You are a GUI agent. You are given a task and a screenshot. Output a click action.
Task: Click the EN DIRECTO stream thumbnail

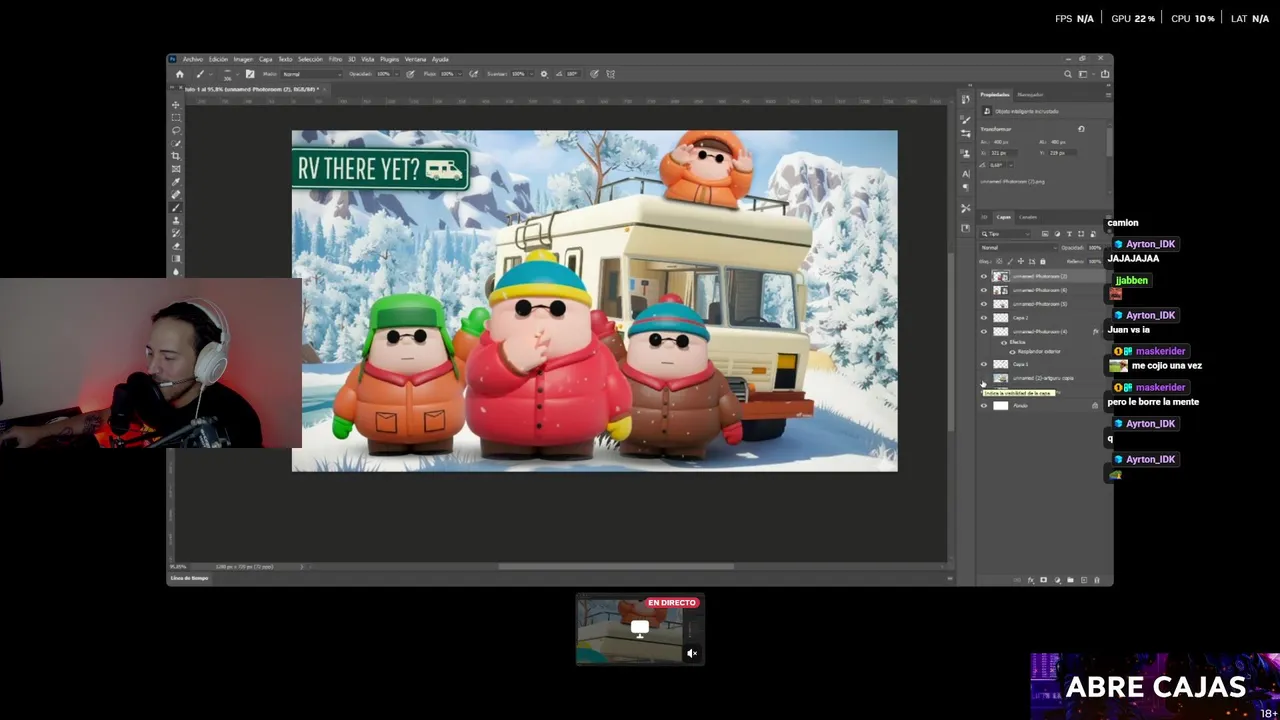[x=640, y=629]
